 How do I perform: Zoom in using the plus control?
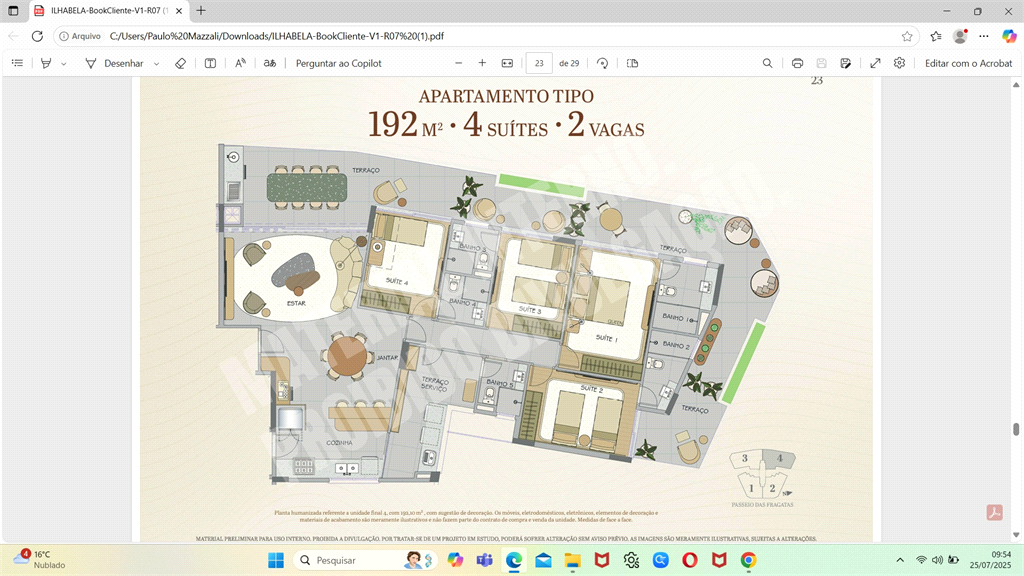click(481, 62)
